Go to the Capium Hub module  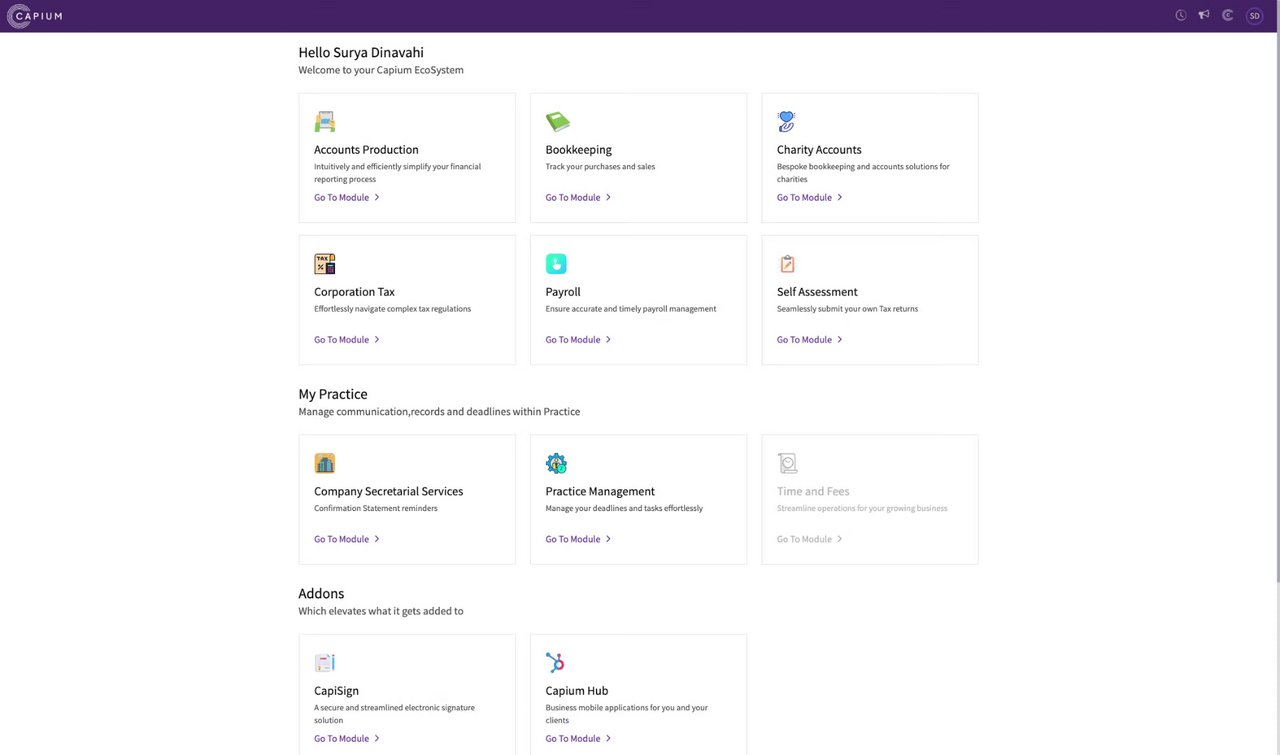point(578,739)
